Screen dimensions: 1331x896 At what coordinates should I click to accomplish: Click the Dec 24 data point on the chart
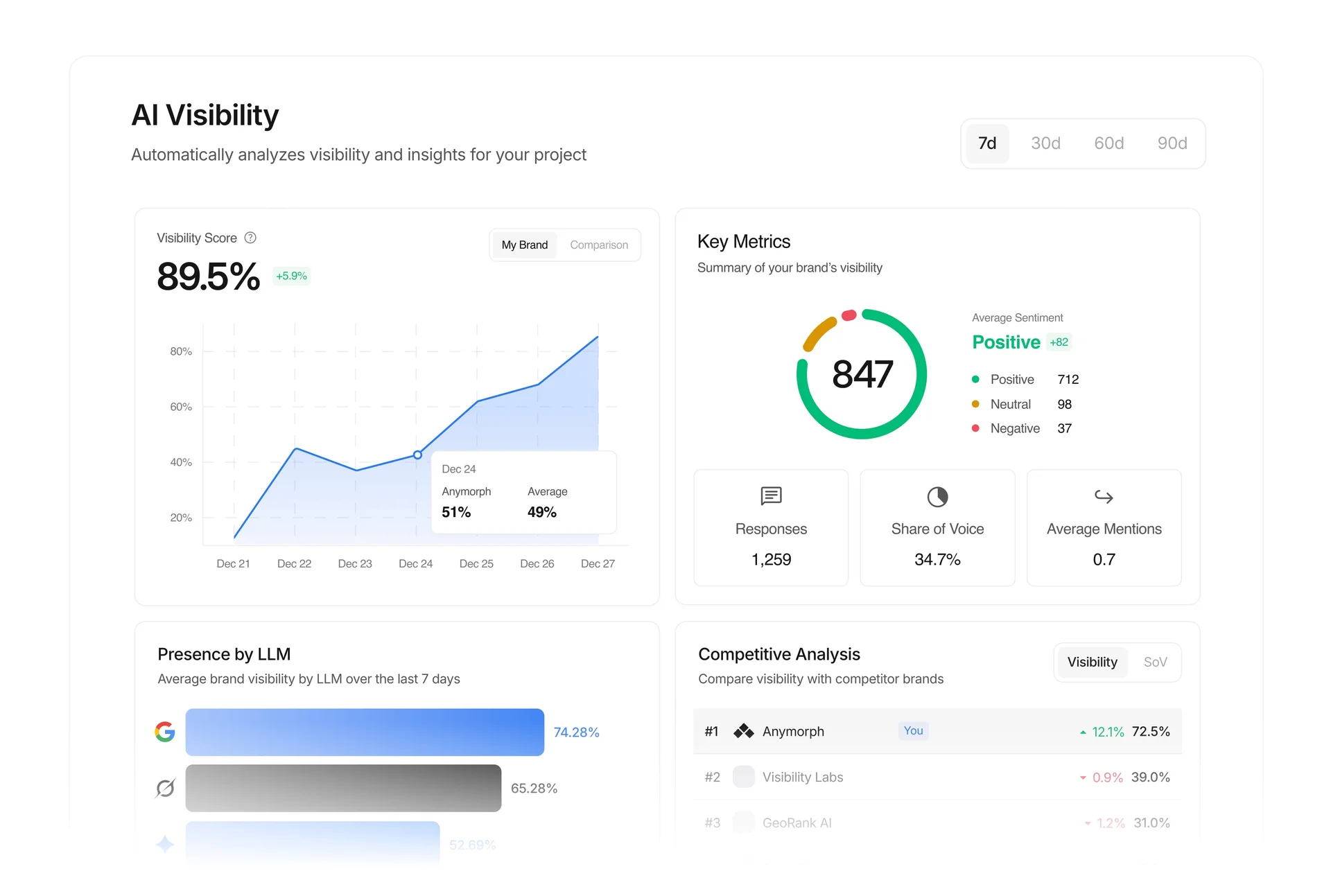(417, 455)
